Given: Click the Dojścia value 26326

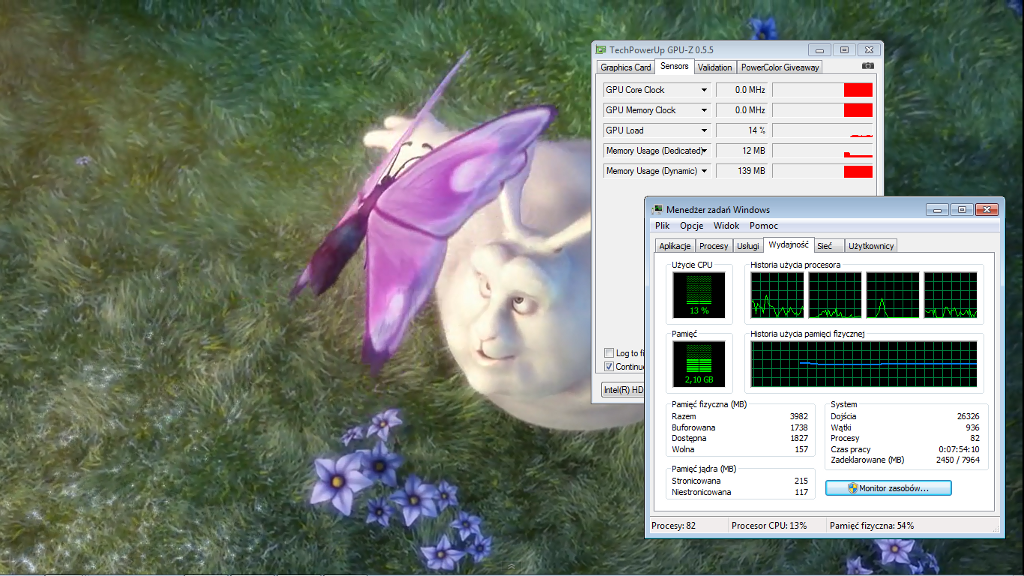Looking at the screenshot, I should click(968, 417).
